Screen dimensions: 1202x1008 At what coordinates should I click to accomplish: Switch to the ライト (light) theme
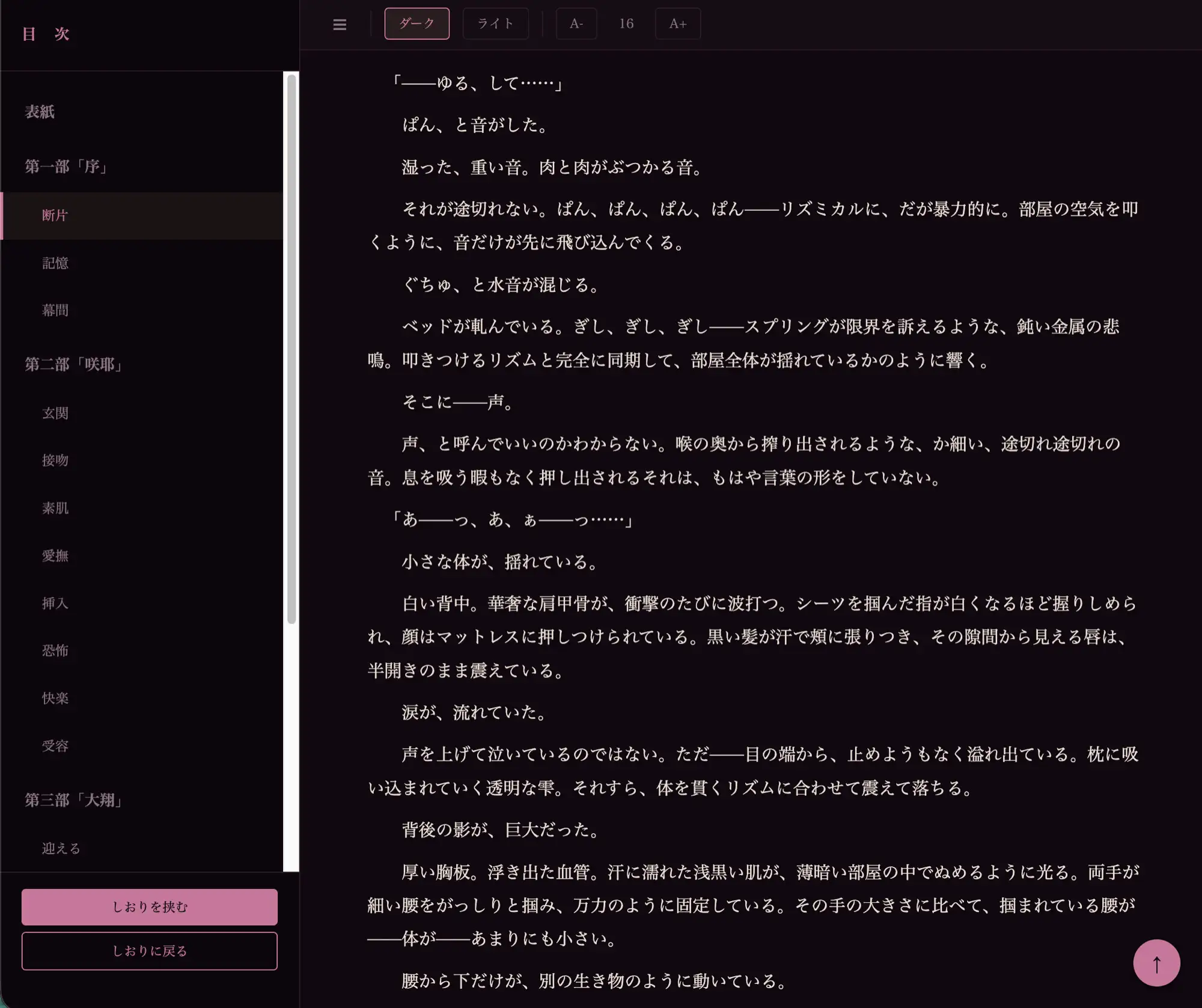pos(495,24)
